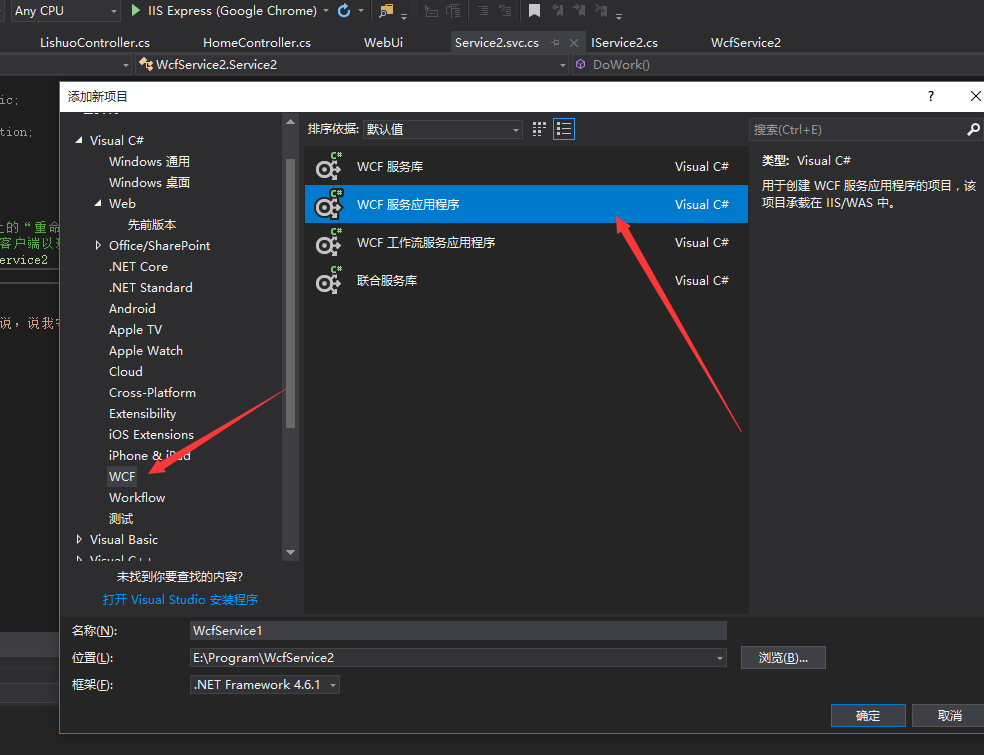Click the DoWork method navigation icon

tap(579, 64)
